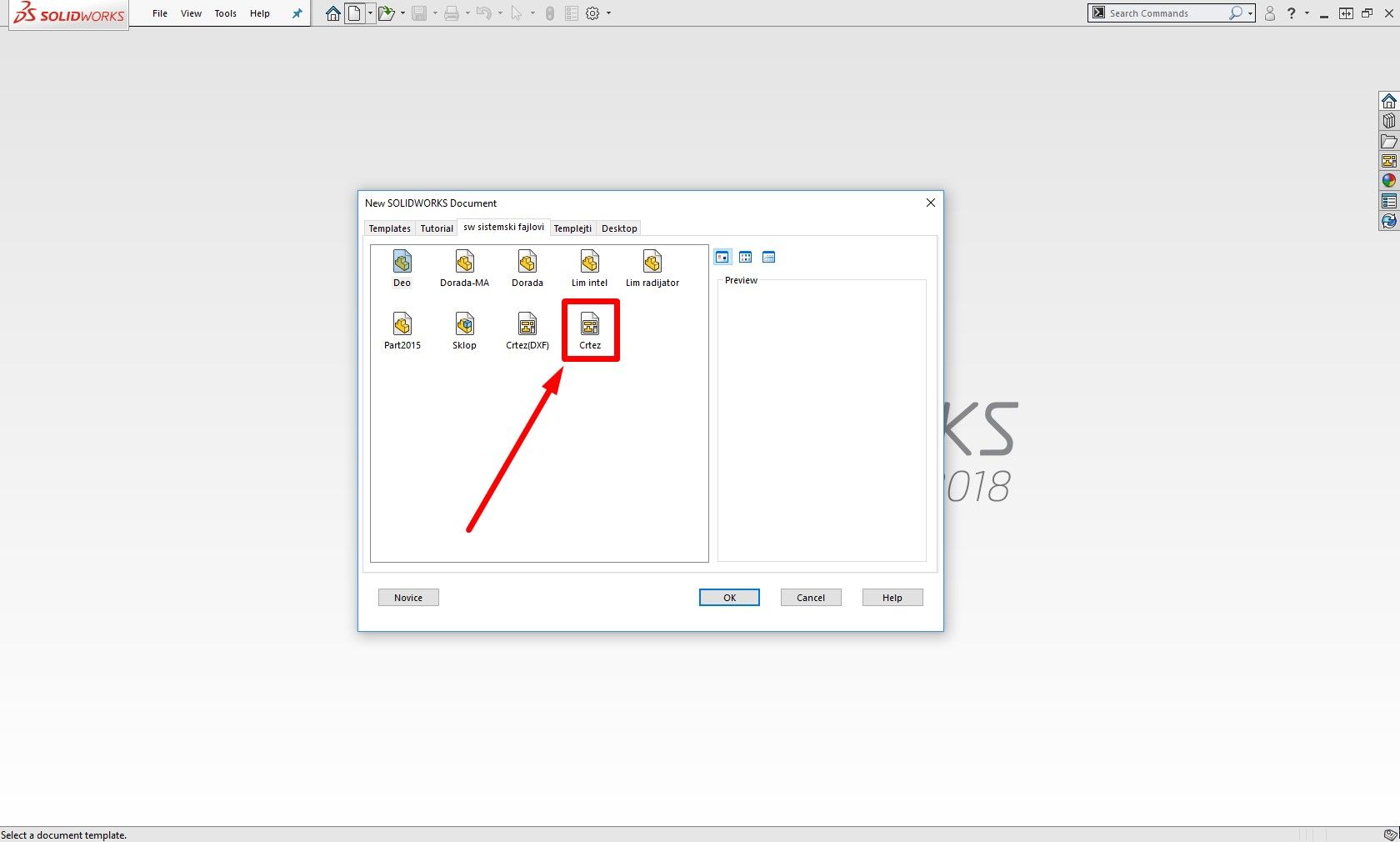Click the Options gear icon
1400x842 pixels.
tap(592, 13)
